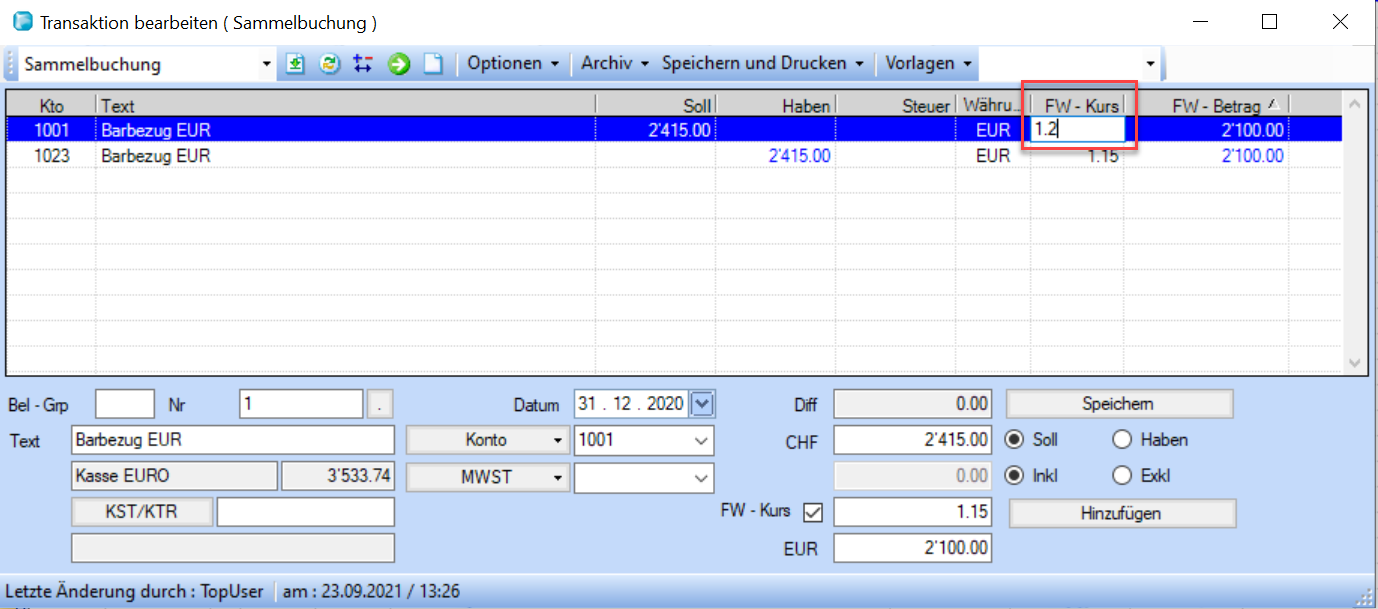Viewport: 1378px width, 609px height.
Task: Click the application icon in title bar
Action: coord(21,21)
